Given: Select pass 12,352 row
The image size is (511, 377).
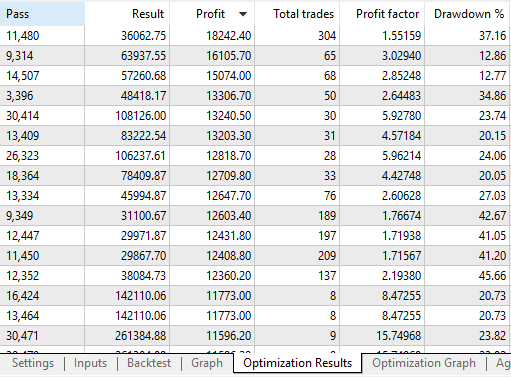Looking at the screenshot, I should pyautogui.click(x=255, y=276).
